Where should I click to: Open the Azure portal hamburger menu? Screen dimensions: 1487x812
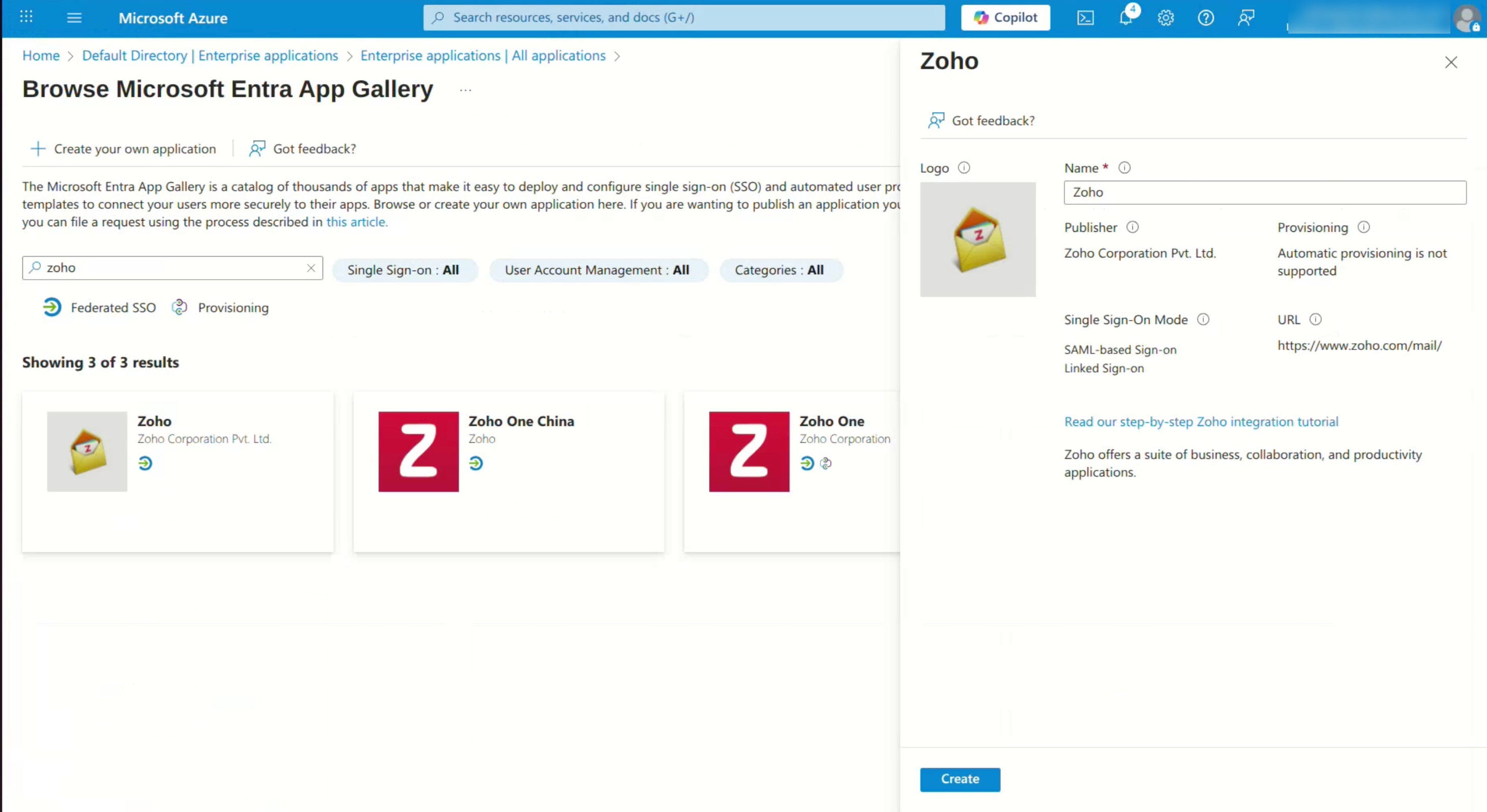[x=74, y=18]
